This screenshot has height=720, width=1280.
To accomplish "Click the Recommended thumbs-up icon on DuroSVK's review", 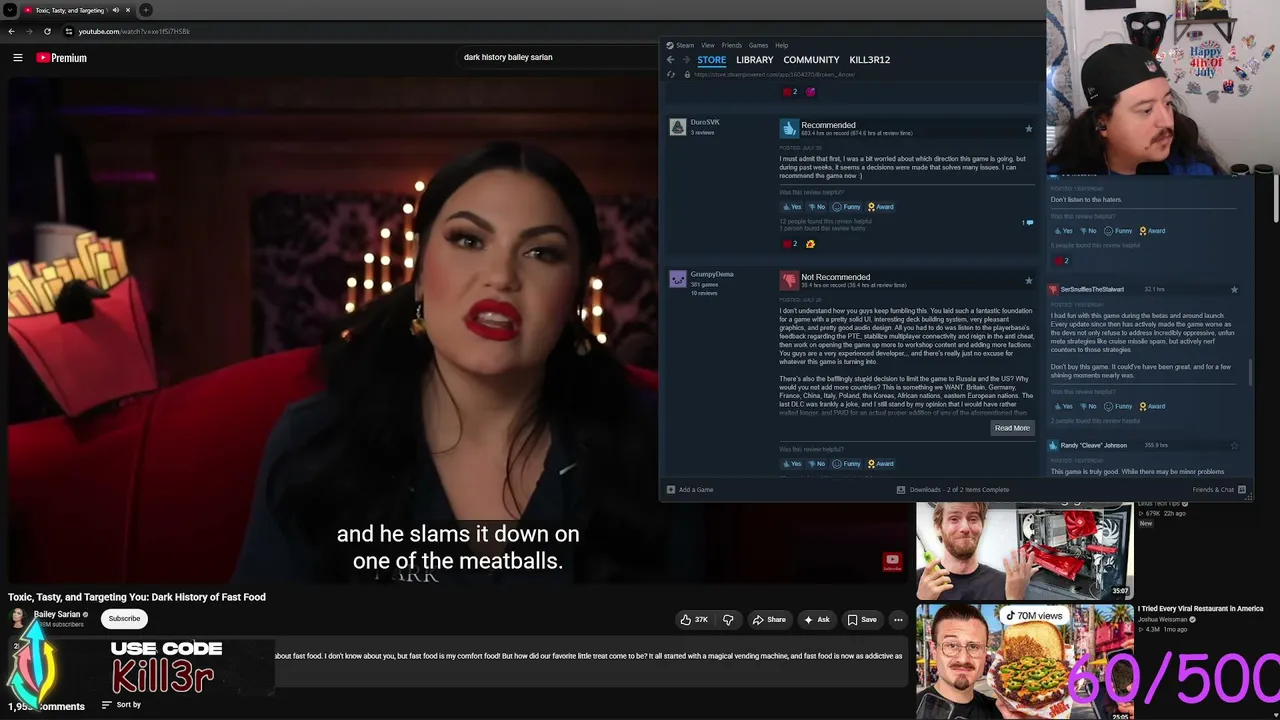I will (x=789, y=128).
